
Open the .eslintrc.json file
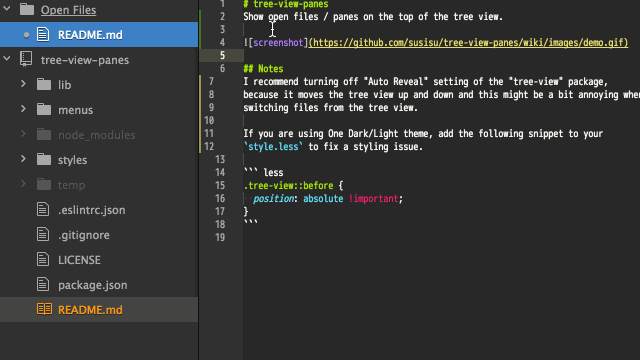[x=91, y=210]
